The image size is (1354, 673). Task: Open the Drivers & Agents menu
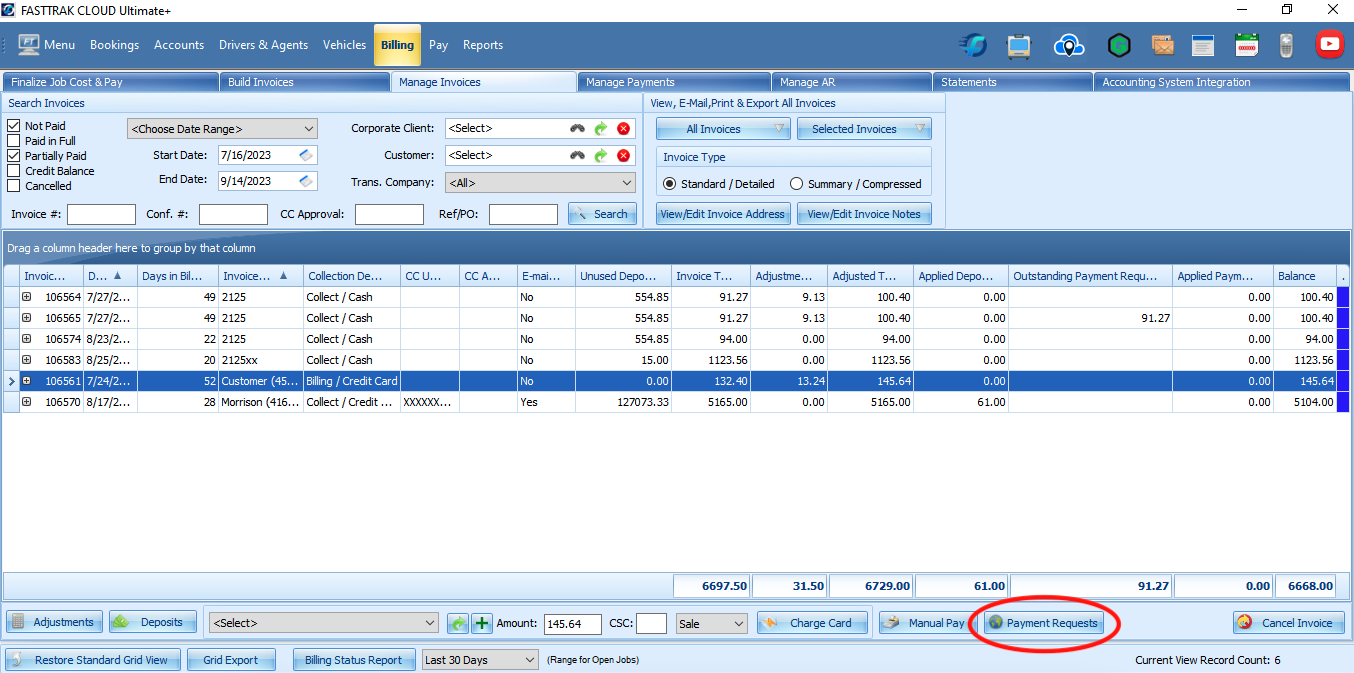click(x=263, y=45)
